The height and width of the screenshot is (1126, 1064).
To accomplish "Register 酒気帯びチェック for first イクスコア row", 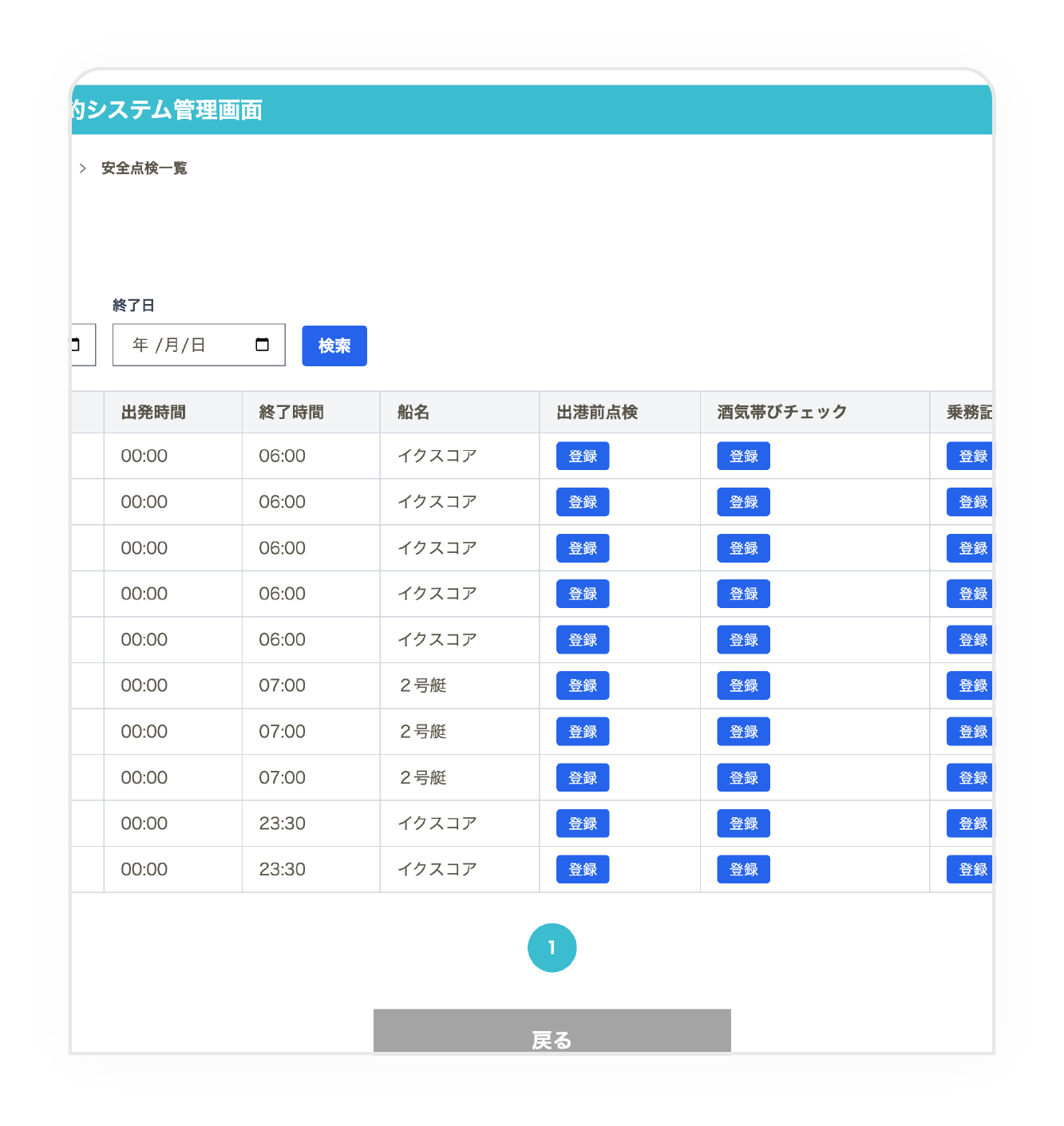I will pyautogui.click(x=742, y=456).
